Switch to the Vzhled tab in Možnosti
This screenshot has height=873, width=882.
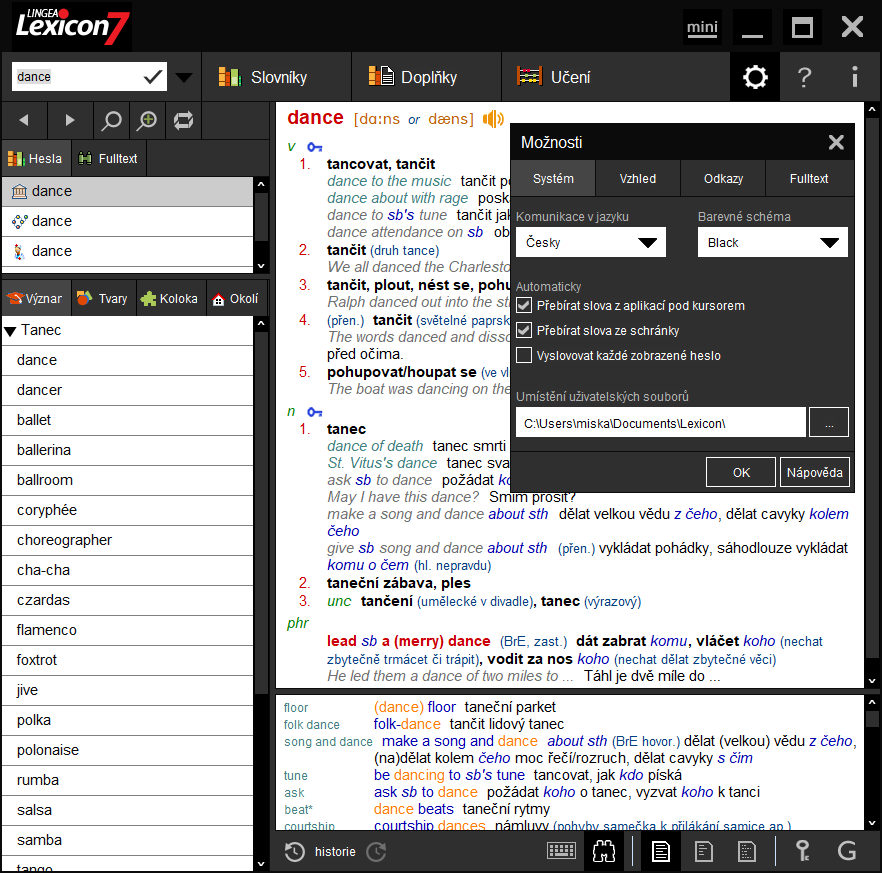click(x=637, y=178)
